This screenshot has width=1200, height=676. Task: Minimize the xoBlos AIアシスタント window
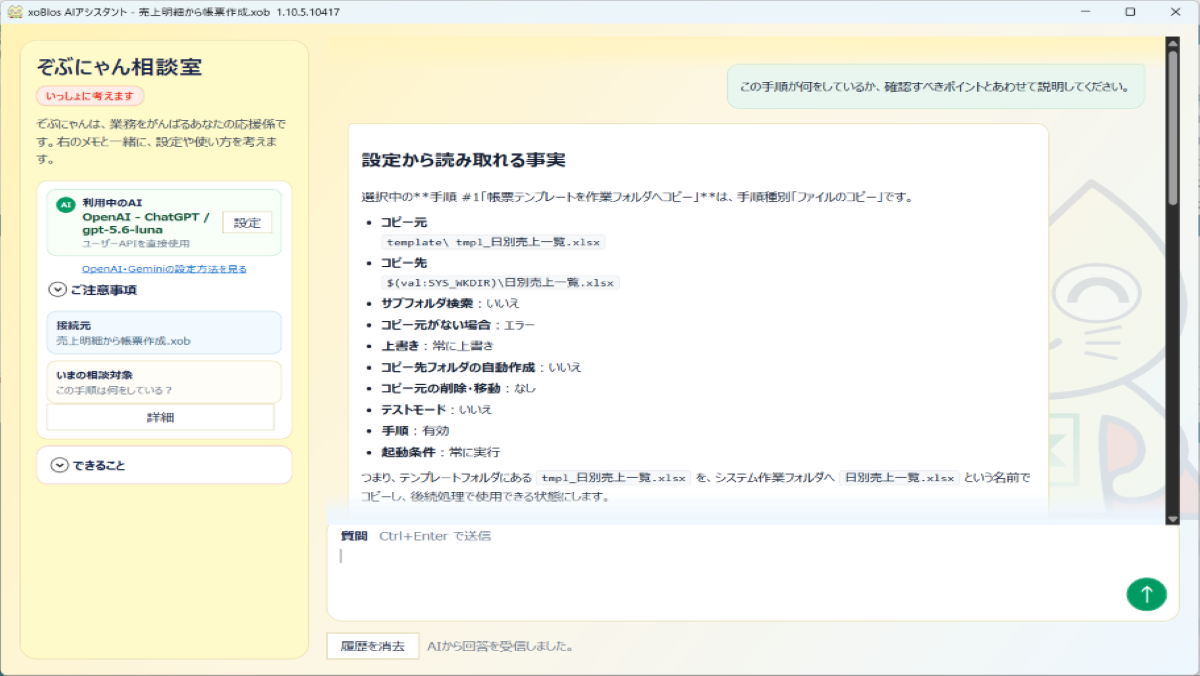pos(1084,11)
